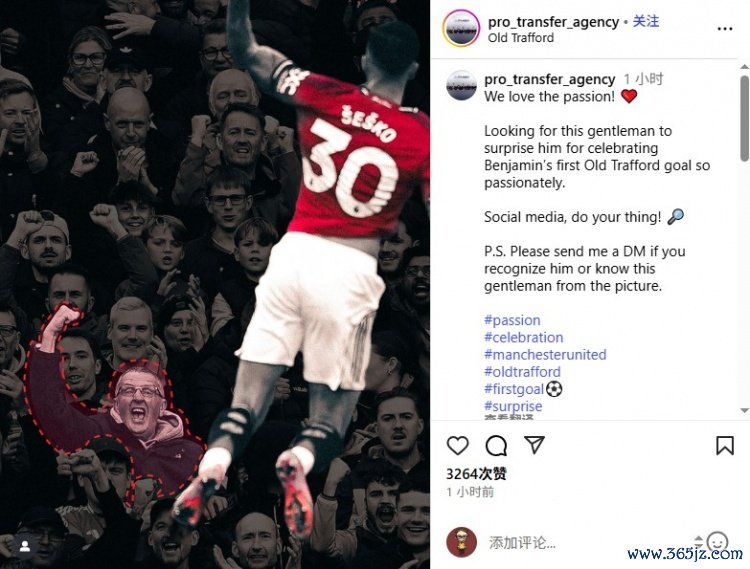Screen dimensions: 750x569
Task: View the 3264 likes list
Action: click(476, 474)
